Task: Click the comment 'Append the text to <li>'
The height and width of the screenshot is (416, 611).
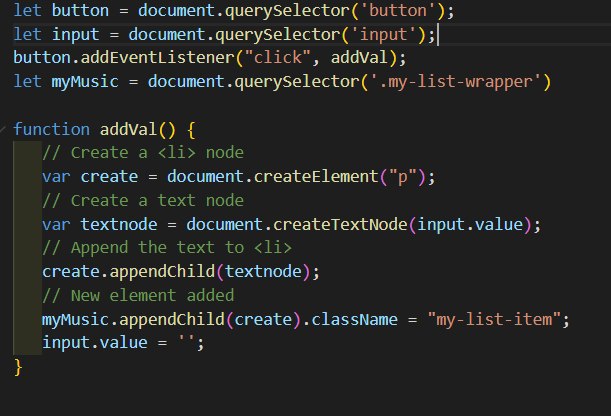Action: pos(167,248)
